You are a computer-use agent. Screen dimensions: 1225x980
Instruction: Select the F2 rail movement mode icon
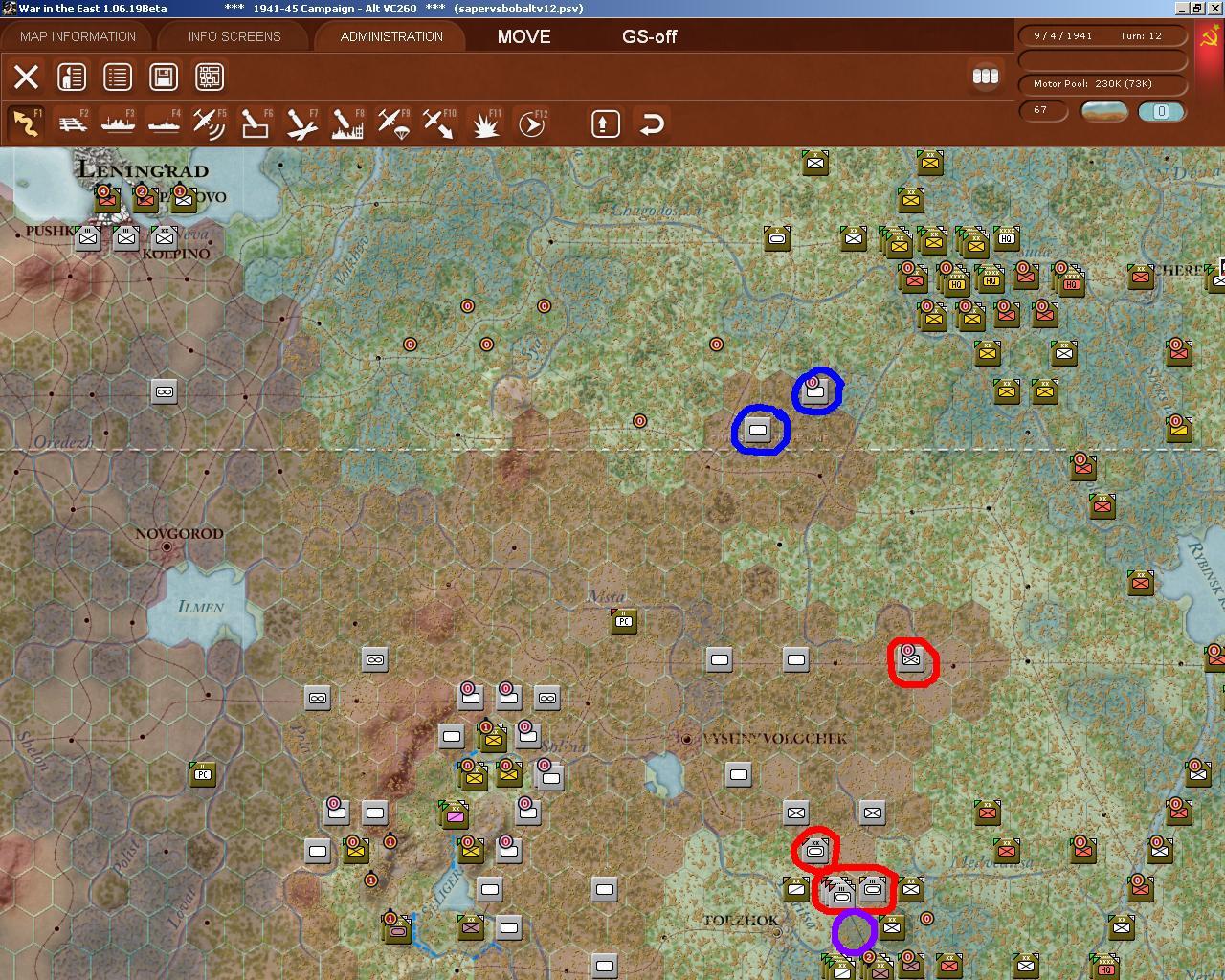coord(72,123)
